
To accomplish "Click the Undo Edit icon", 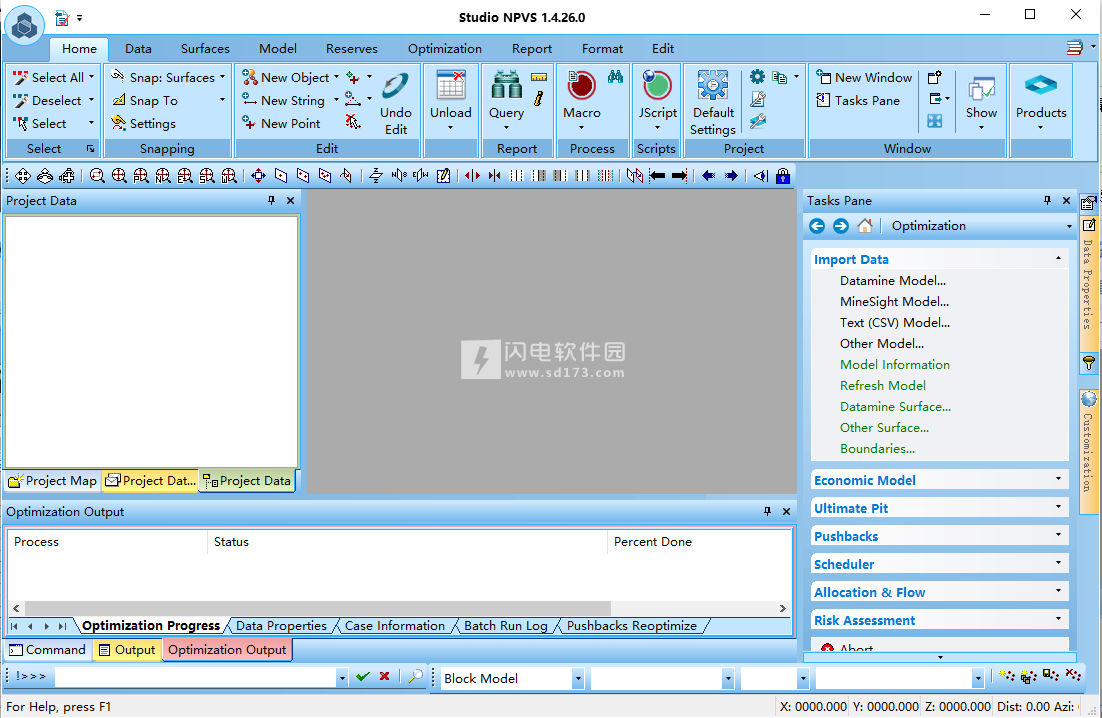I will (x=395, y=86).
